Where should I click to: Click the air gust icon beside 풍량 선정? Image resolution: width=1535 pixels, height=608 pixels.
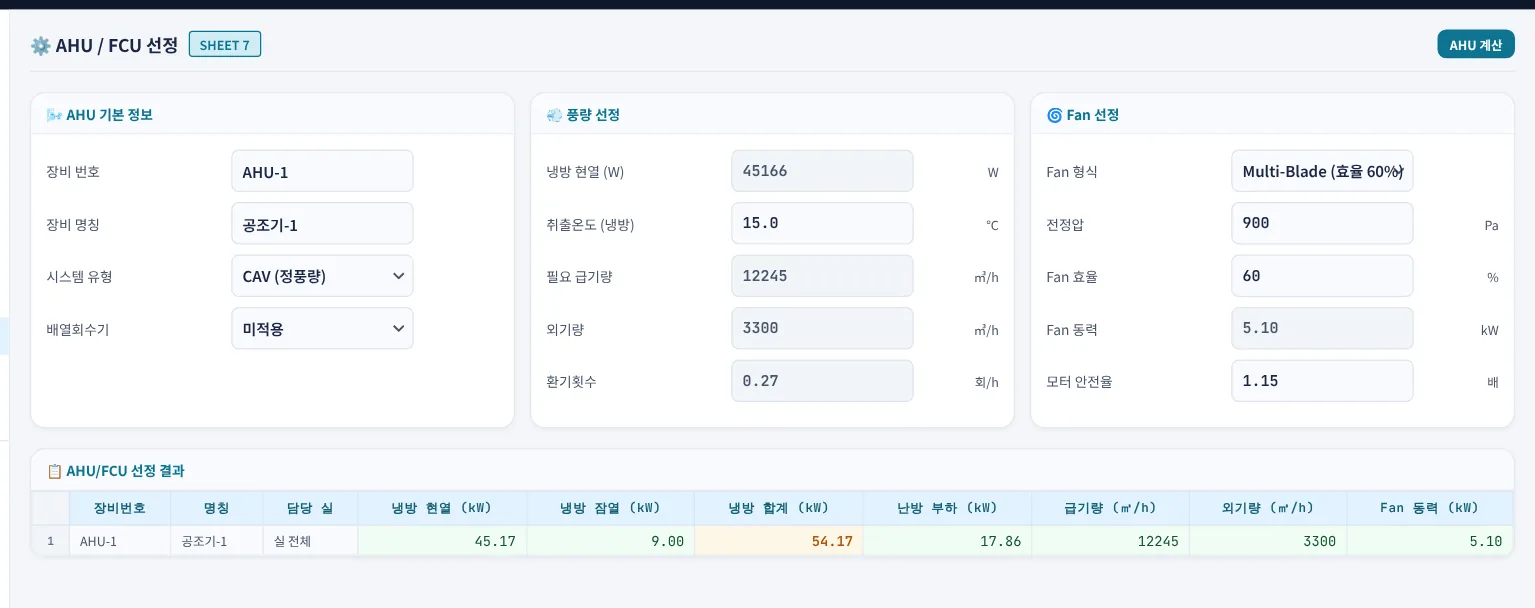pyautogui.click(x=554, y=115)
